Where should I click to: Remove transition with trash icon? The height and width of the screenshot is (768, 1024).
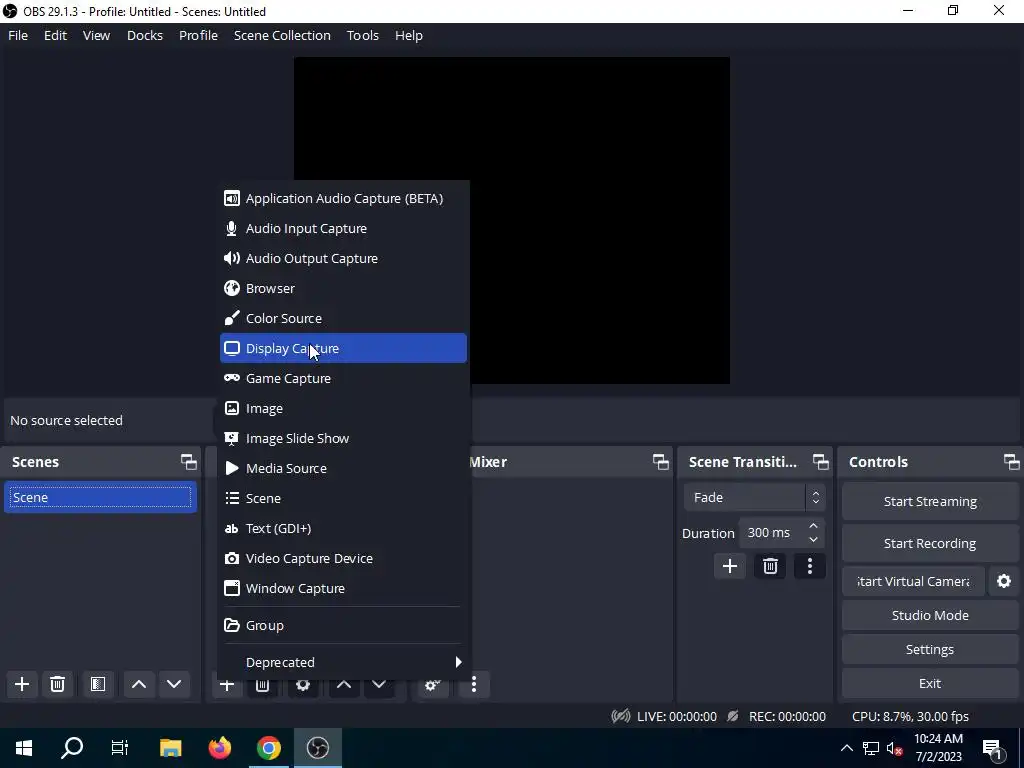point(770,566)
